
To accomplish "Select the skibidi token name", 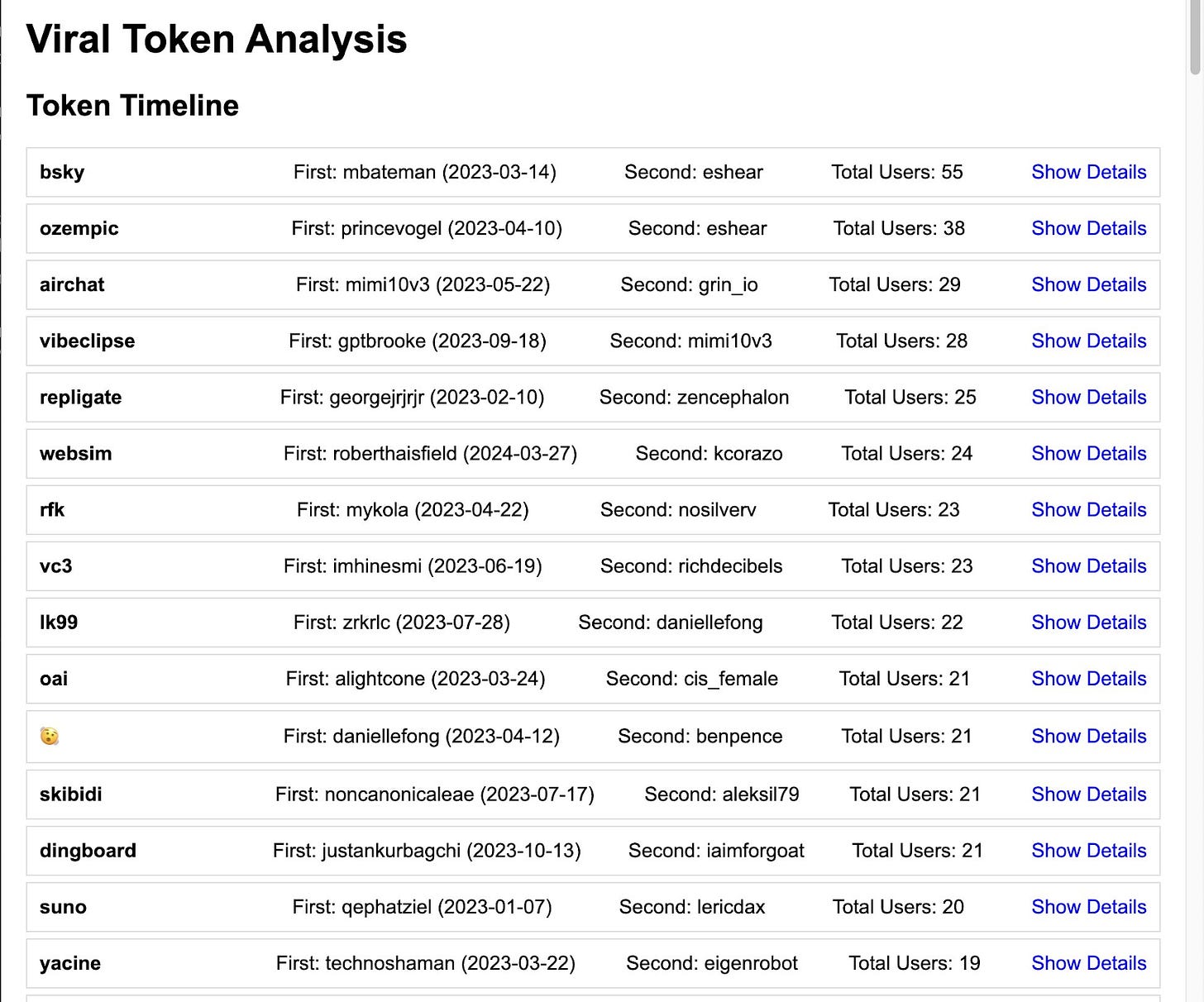I will coord(71,794).
